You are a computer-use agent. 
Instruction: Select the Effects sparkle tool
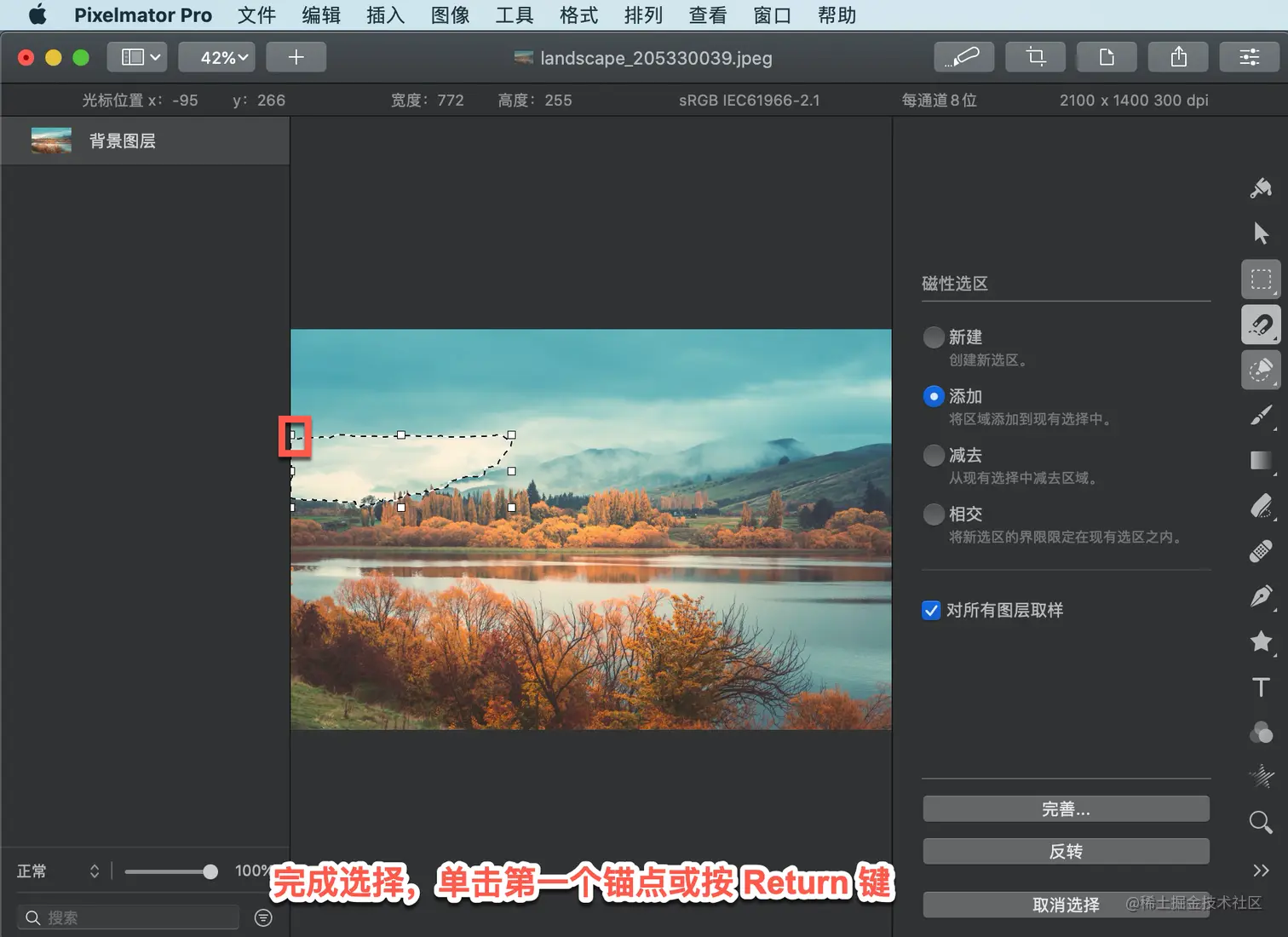click(x=1261, y=777)
